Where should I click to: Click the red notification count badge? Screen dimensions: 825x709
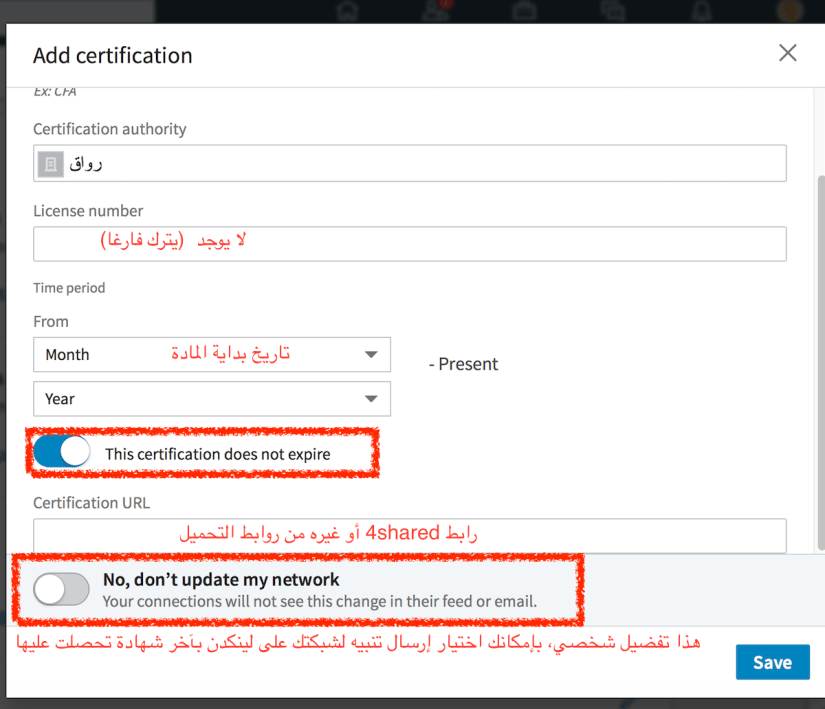click(444, 6)
